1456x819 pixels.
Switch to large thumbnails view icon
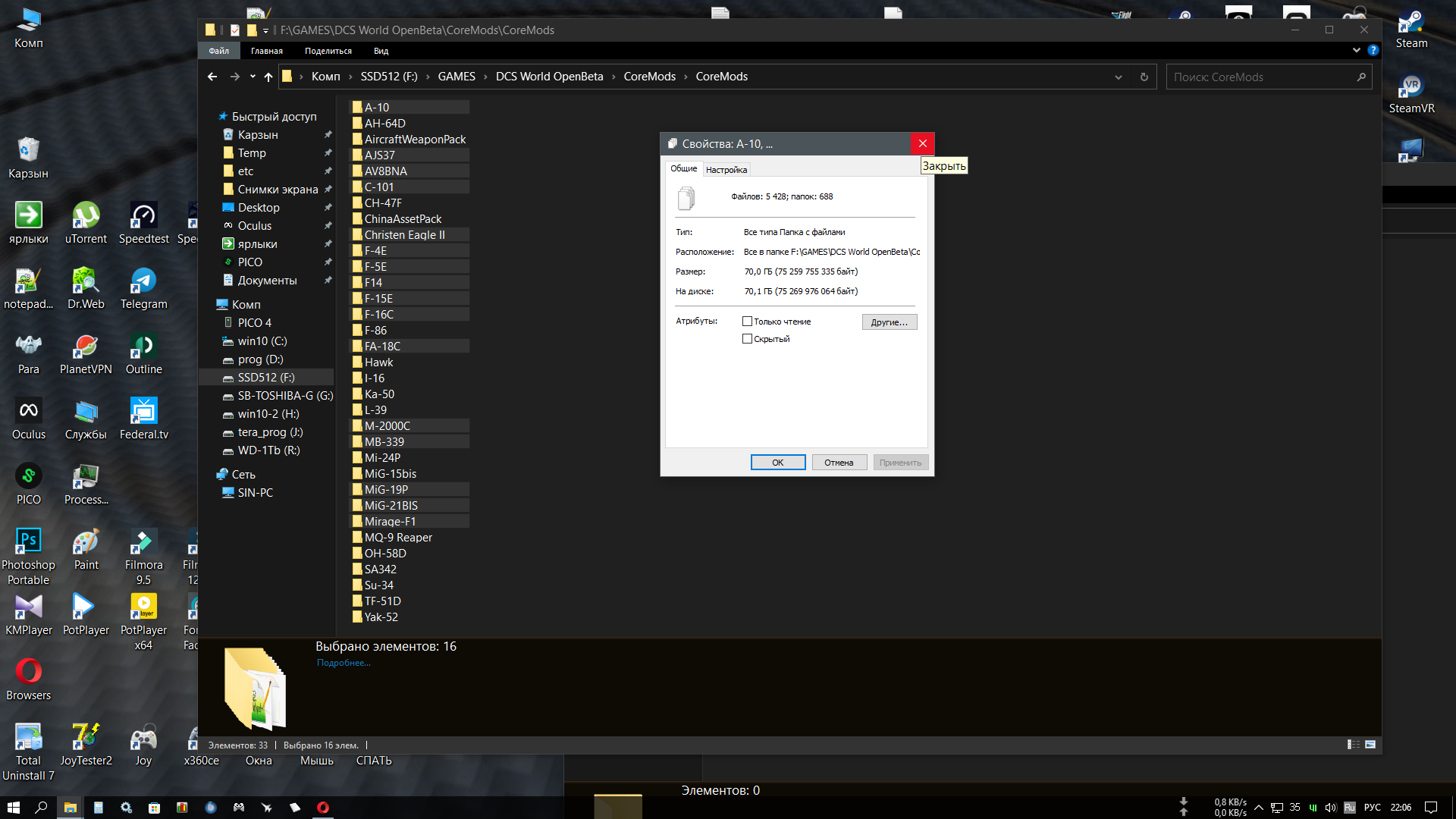1370,745
